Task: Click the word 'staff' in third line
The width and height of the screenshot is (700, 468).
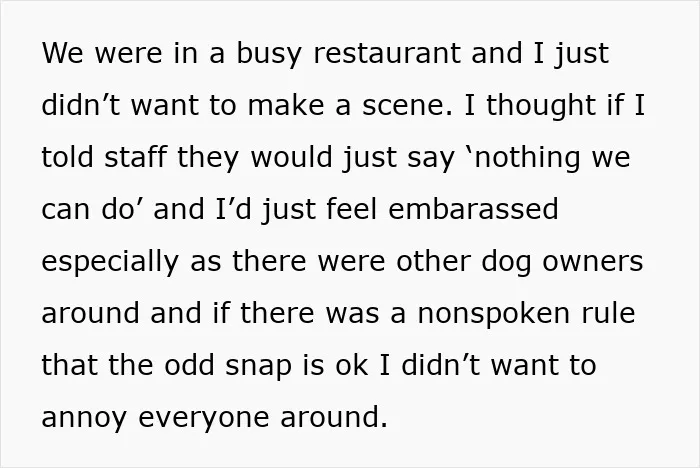Action: 135,157
